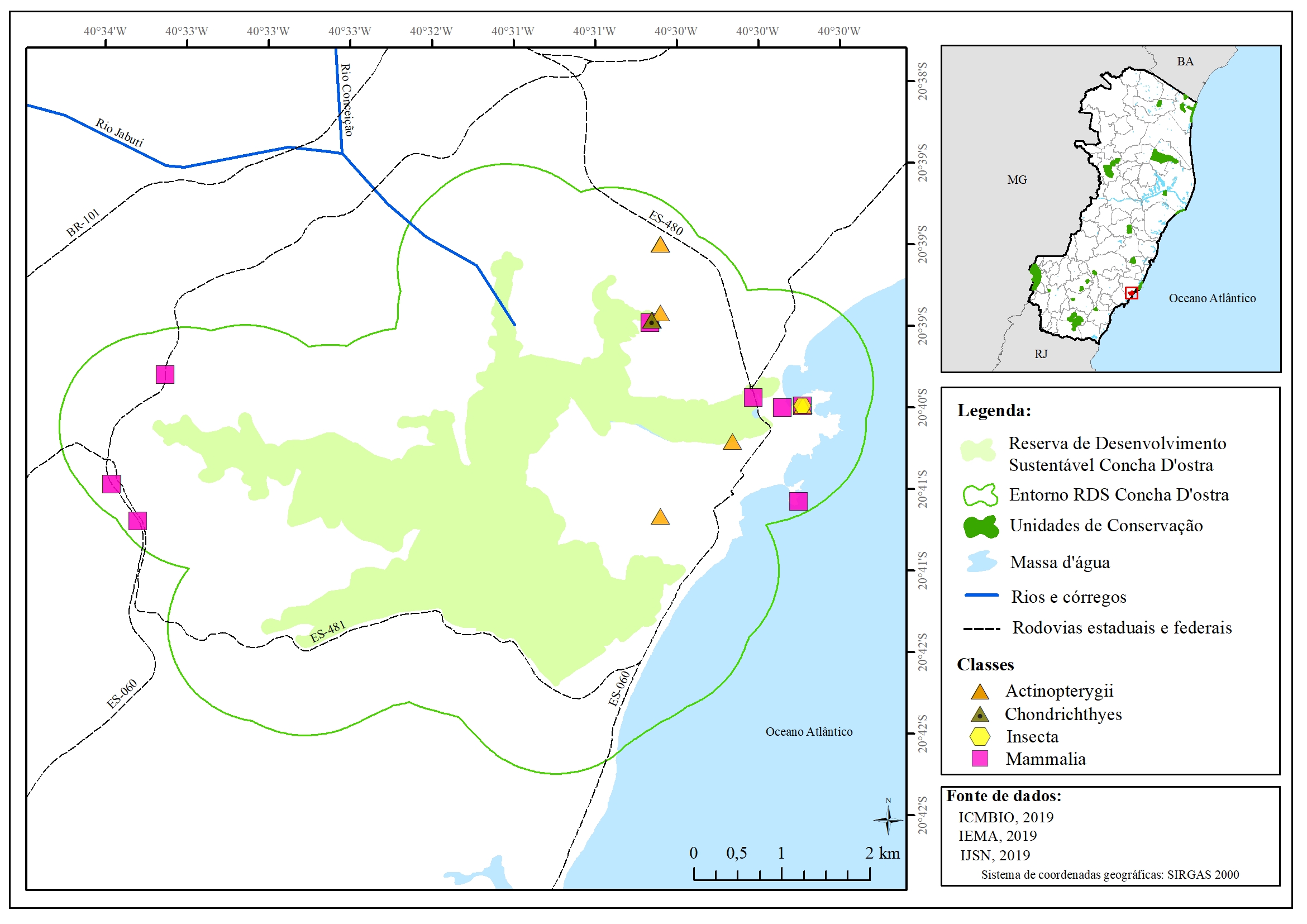Click the Oceano Atlântico label on the main map
1307x924 pixels.
[809, 732]
